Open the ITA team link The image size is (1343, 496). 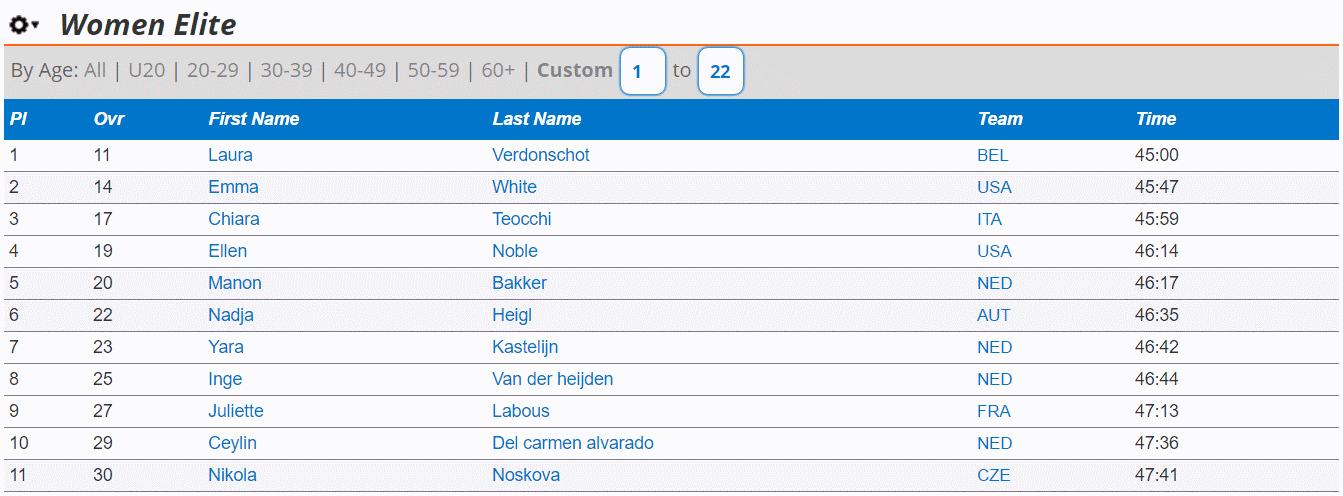click(x=989, y=219)
